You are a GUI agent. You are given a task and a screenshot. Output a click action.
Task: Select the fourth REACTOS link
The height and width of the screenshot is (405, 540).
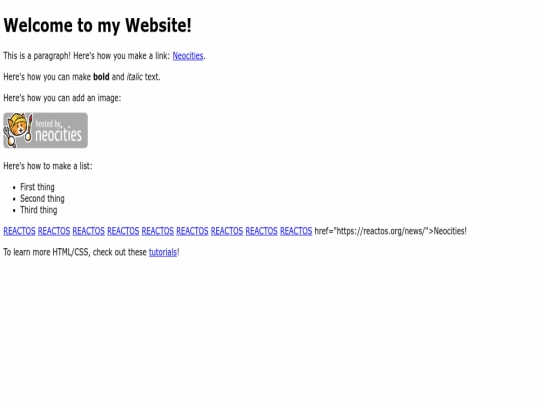[123, 231]
